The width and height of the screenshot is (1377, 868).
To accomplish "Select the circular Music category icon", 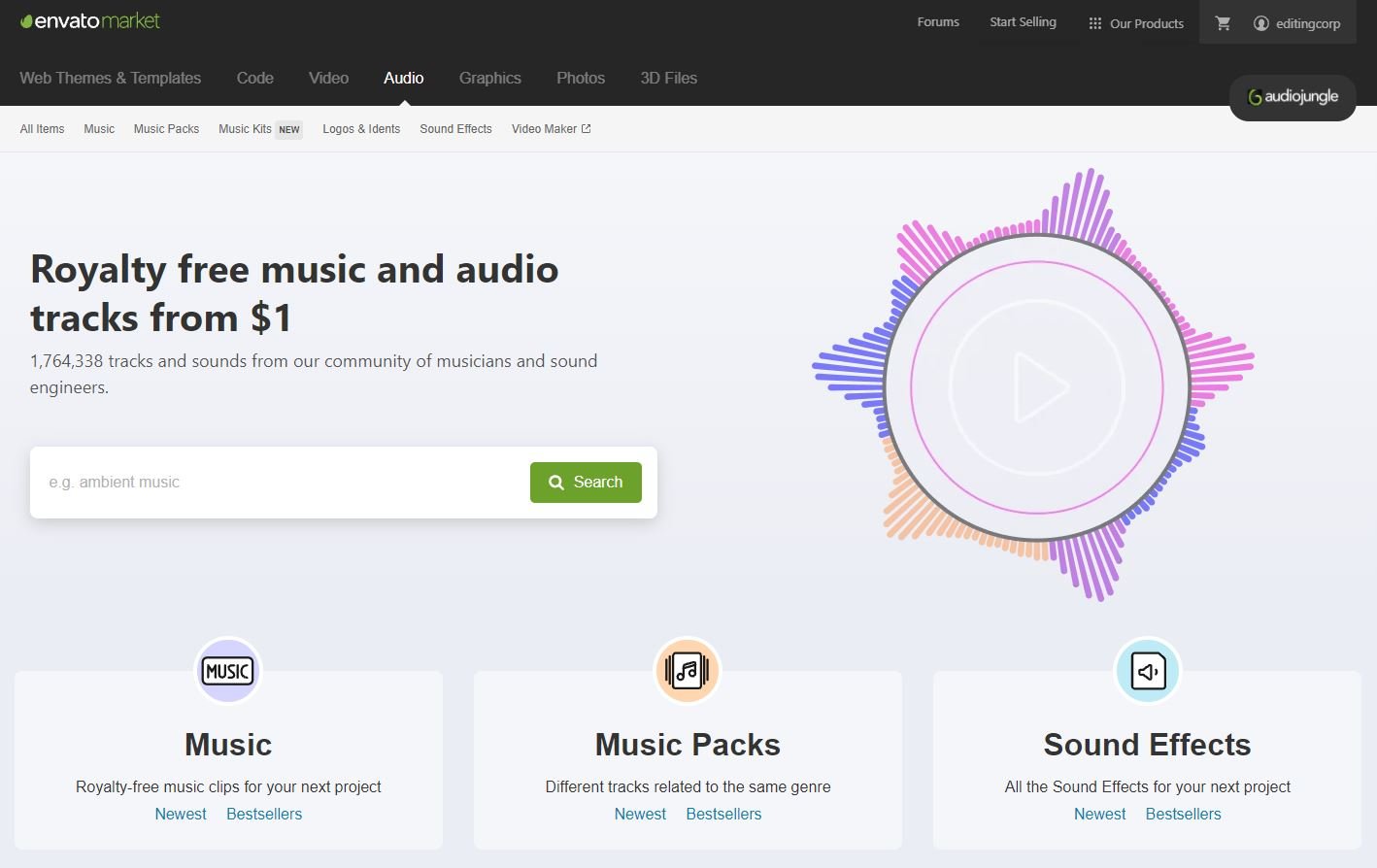I will click(227, 670).
